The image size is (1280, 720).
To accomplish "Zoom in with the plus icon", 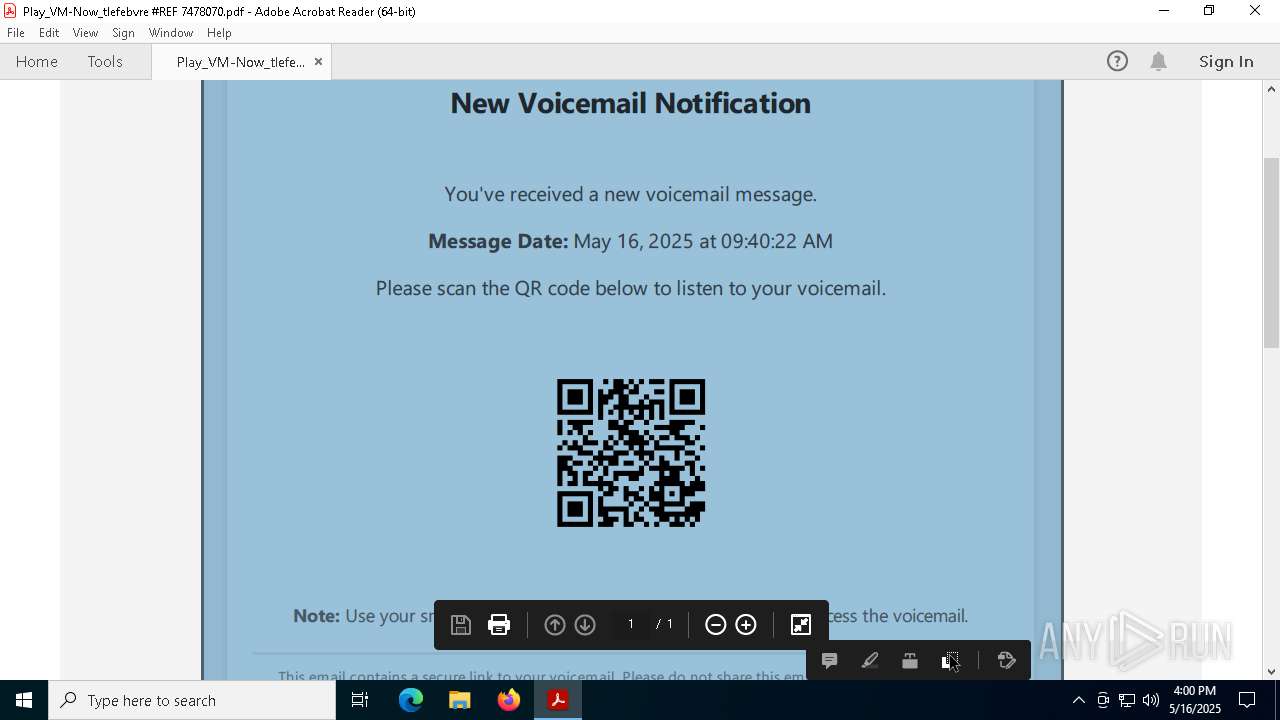I will pos(746,625).
